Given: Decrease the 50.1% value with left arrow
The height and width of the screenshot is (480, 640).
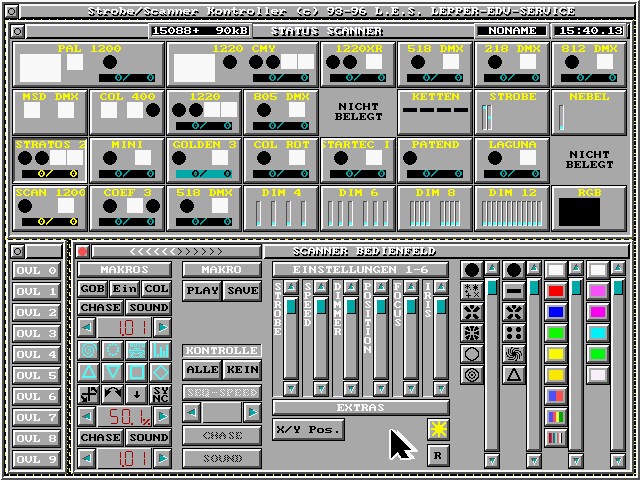Looking at the screenshot, I should pyautogui.click(x=87, y=416).
